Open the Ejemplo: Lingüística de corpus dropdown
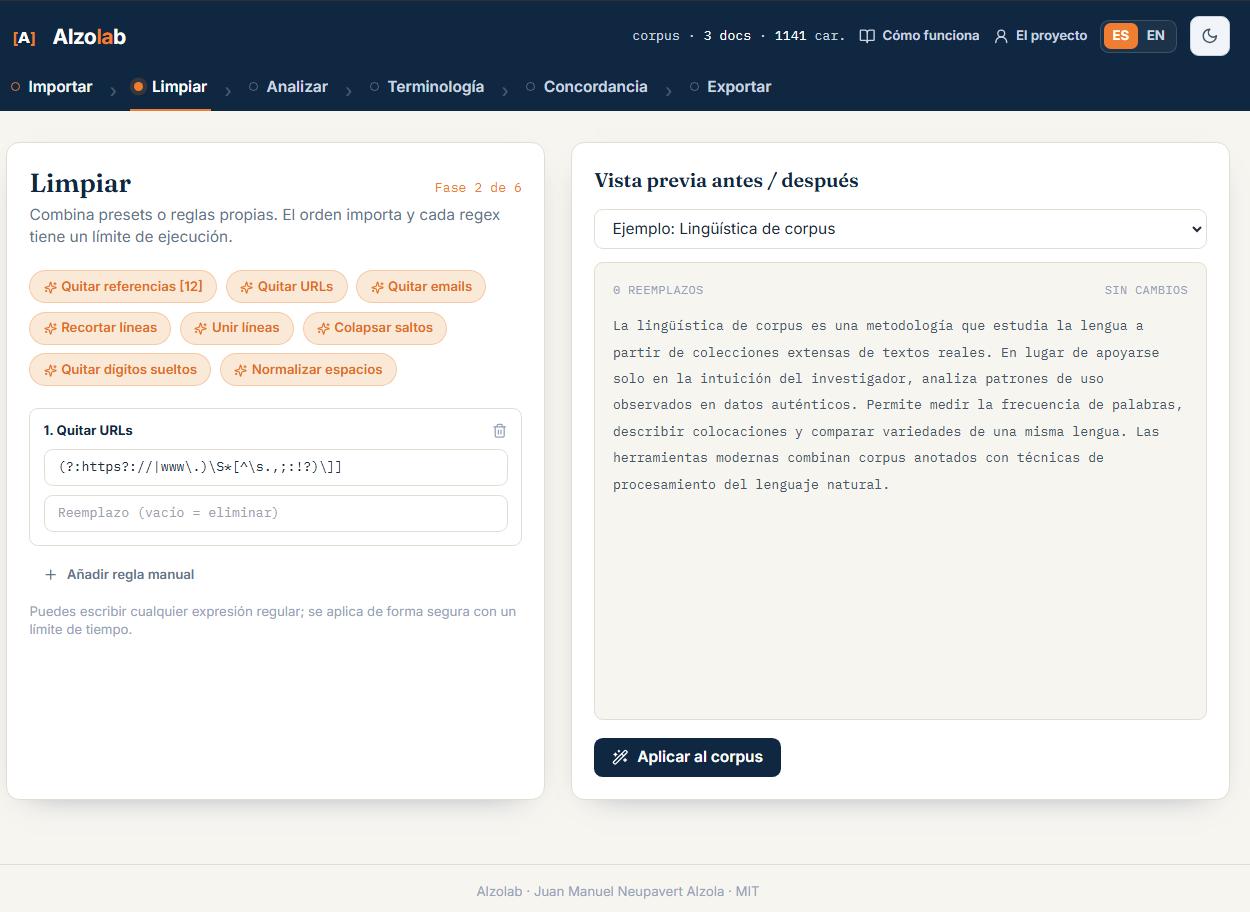Image resolution: width=1250 pixels, height=912 pixels. [x=900, y=229]
